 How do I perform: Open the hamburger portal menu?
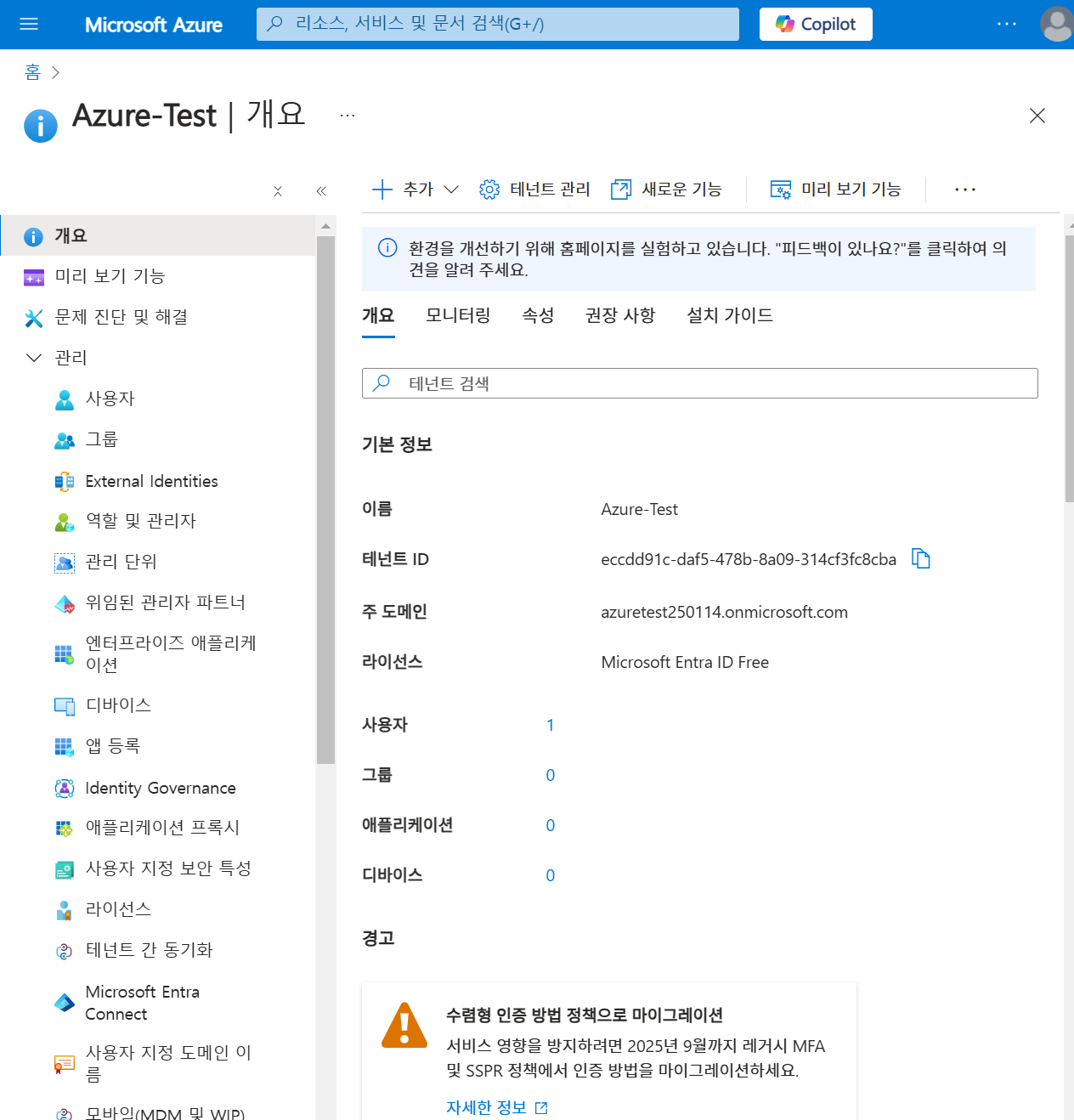(x=29, y=24)
